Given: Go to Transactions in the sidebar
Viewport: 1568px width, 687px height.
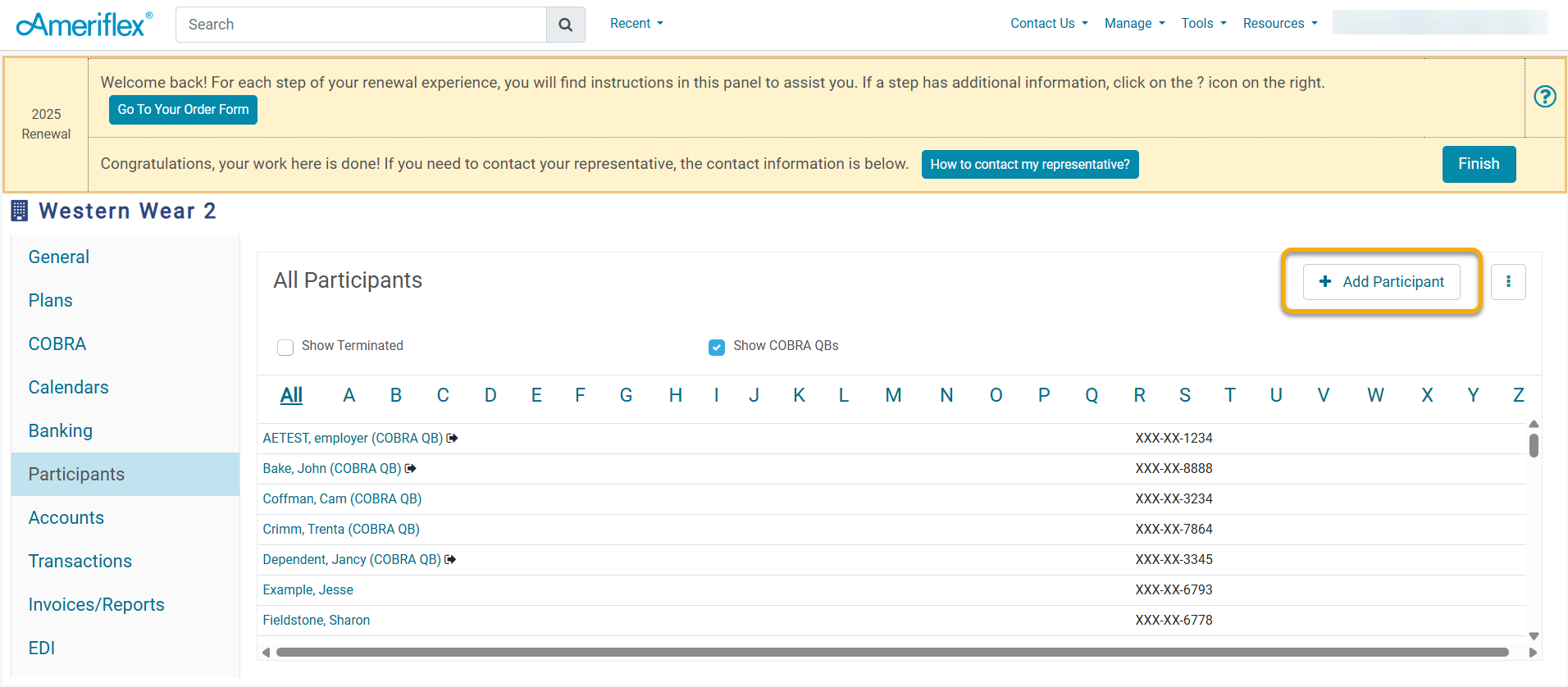Looking at the screenshot, I should tap(125, 562).
